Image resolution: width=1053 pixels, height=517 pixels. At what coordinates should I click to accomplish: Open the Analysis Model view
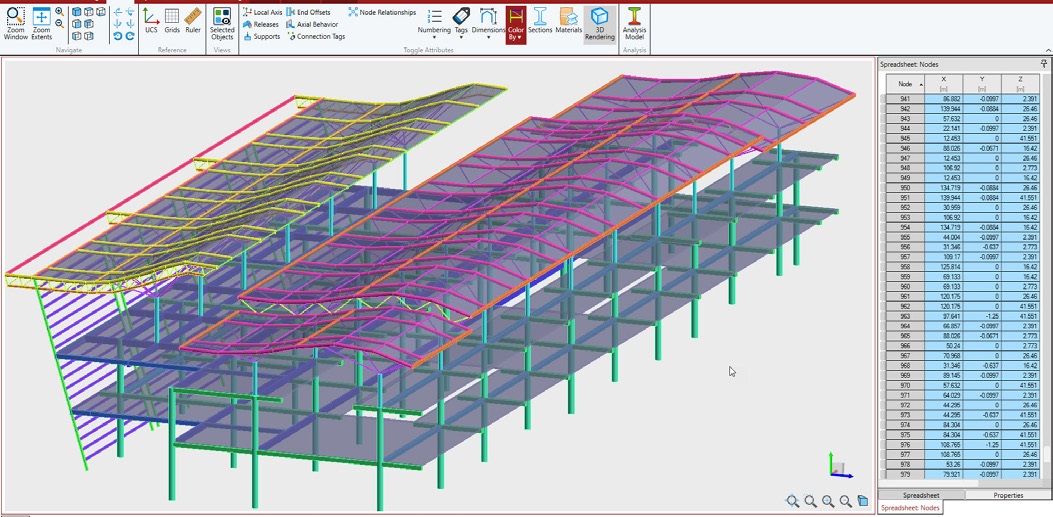(634, 22)
